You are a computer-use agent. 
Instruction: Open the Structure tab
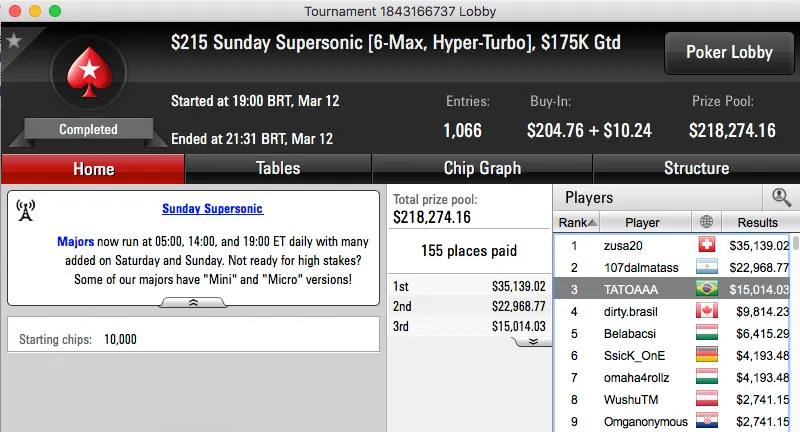696,169
